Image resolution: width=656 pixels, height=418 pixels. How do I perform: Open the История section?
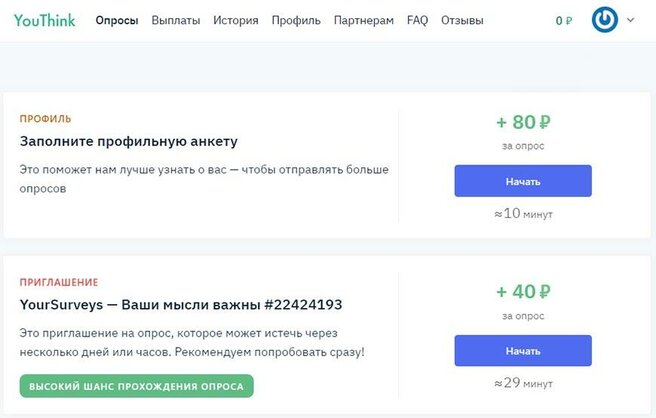pos(236,20)
